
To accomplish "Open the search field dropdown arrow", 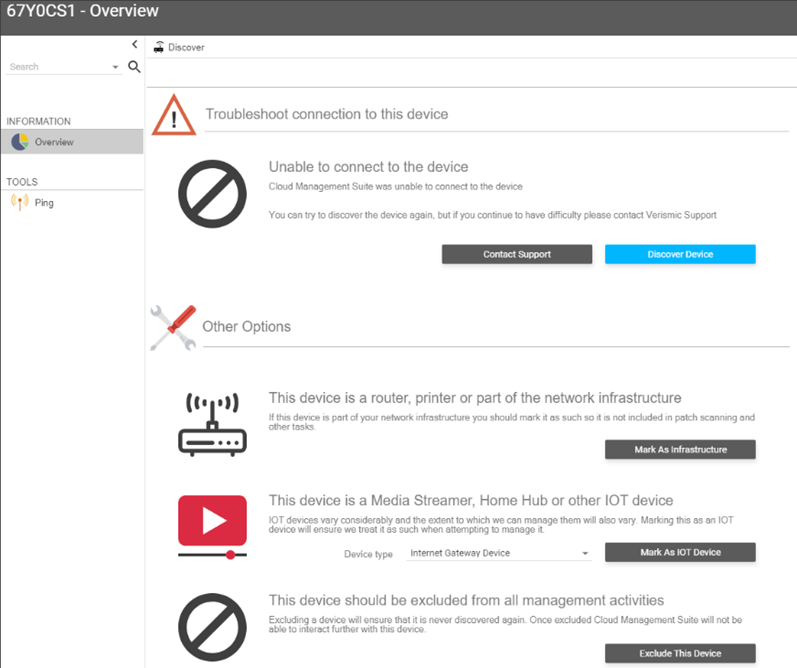I will coord(115,67).
